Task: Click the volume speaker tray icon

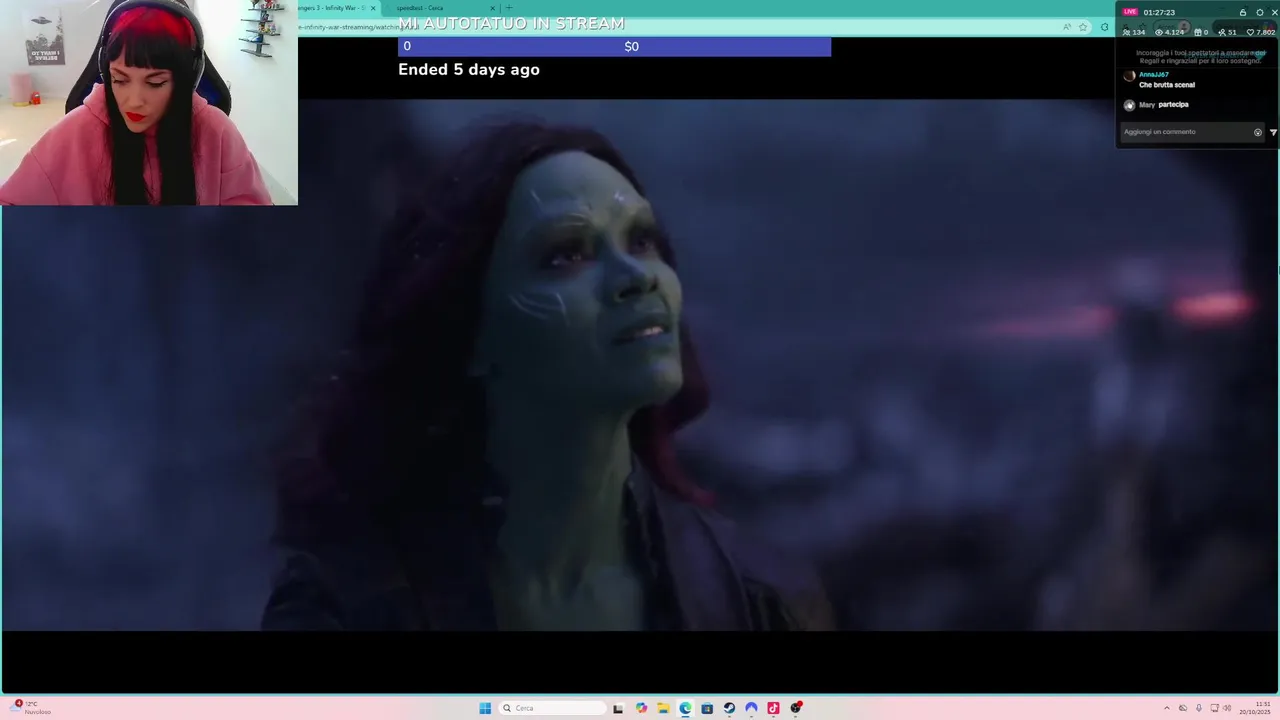Action: (x=1227, y=708)
